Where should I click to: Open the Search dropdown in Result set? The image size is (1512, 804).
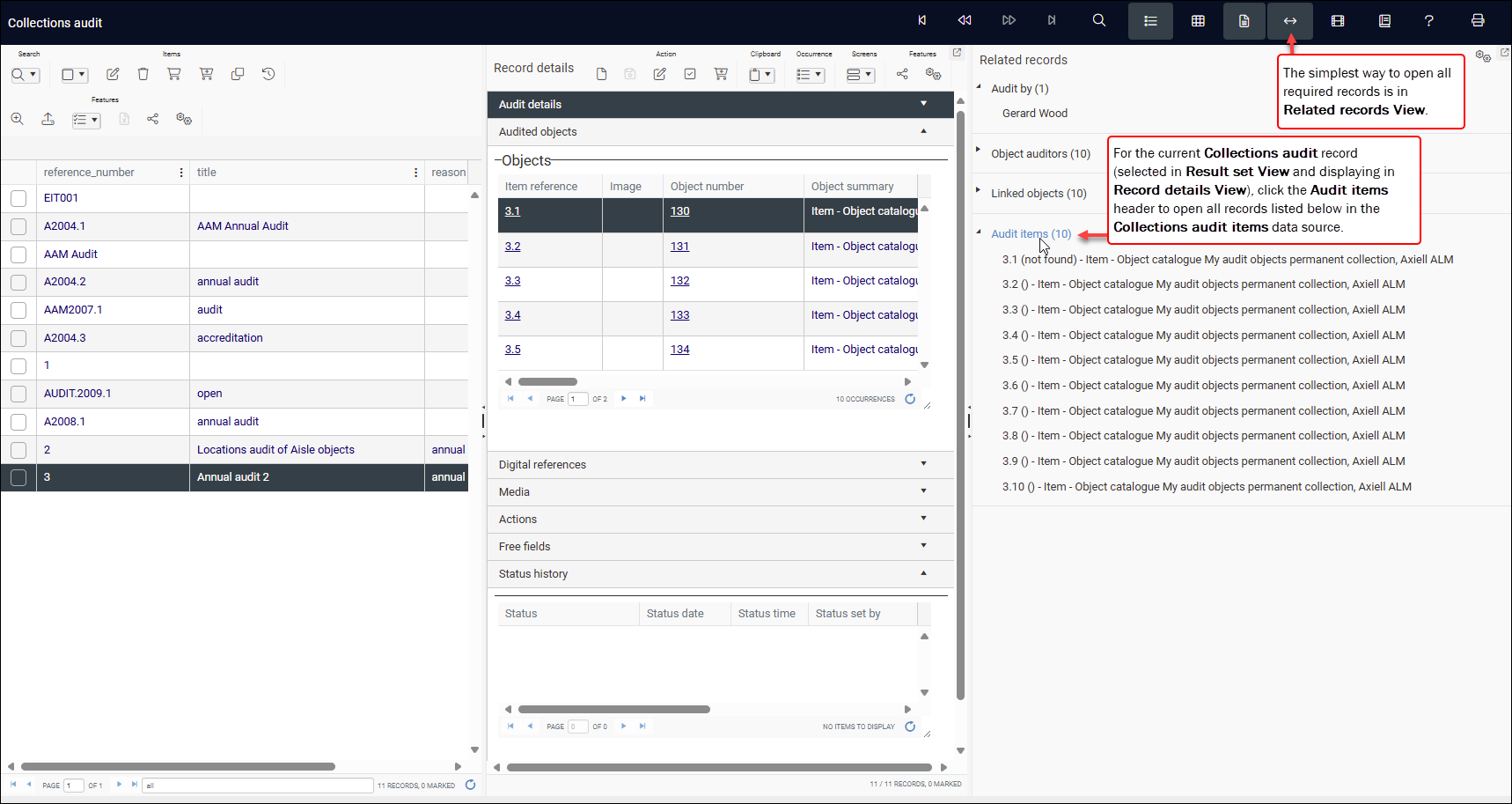coord(25,75)
